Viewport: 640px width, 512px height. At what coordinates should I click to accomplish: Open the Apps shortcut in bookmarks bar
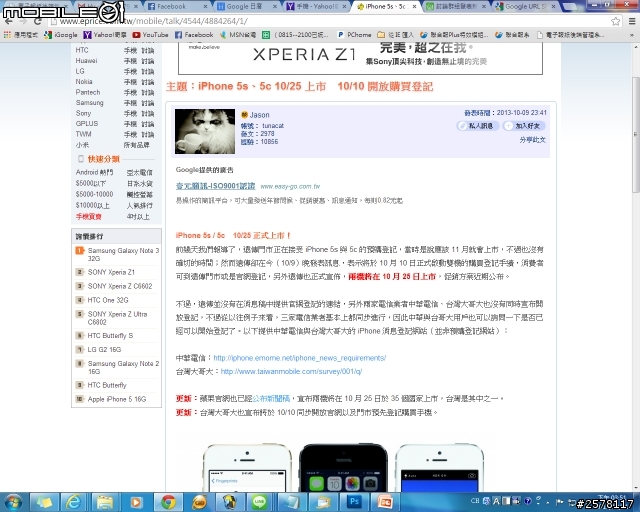20,35
